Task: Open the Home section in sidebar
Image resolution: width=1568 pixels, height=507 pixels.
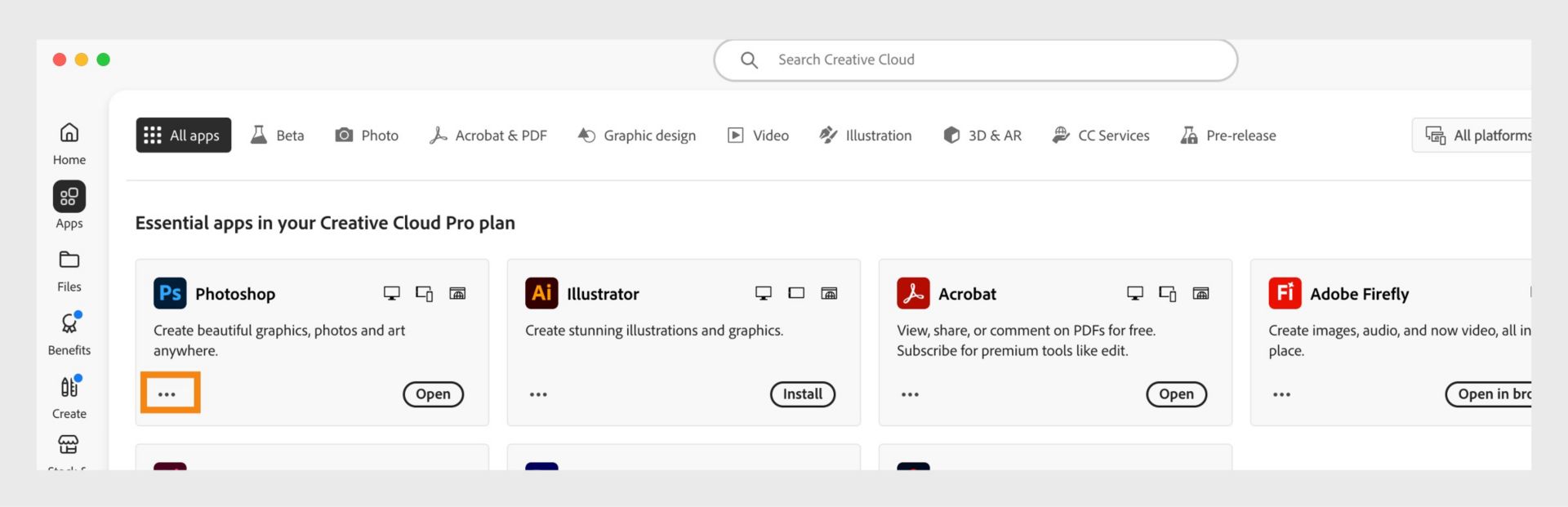Action: point(69,142)
